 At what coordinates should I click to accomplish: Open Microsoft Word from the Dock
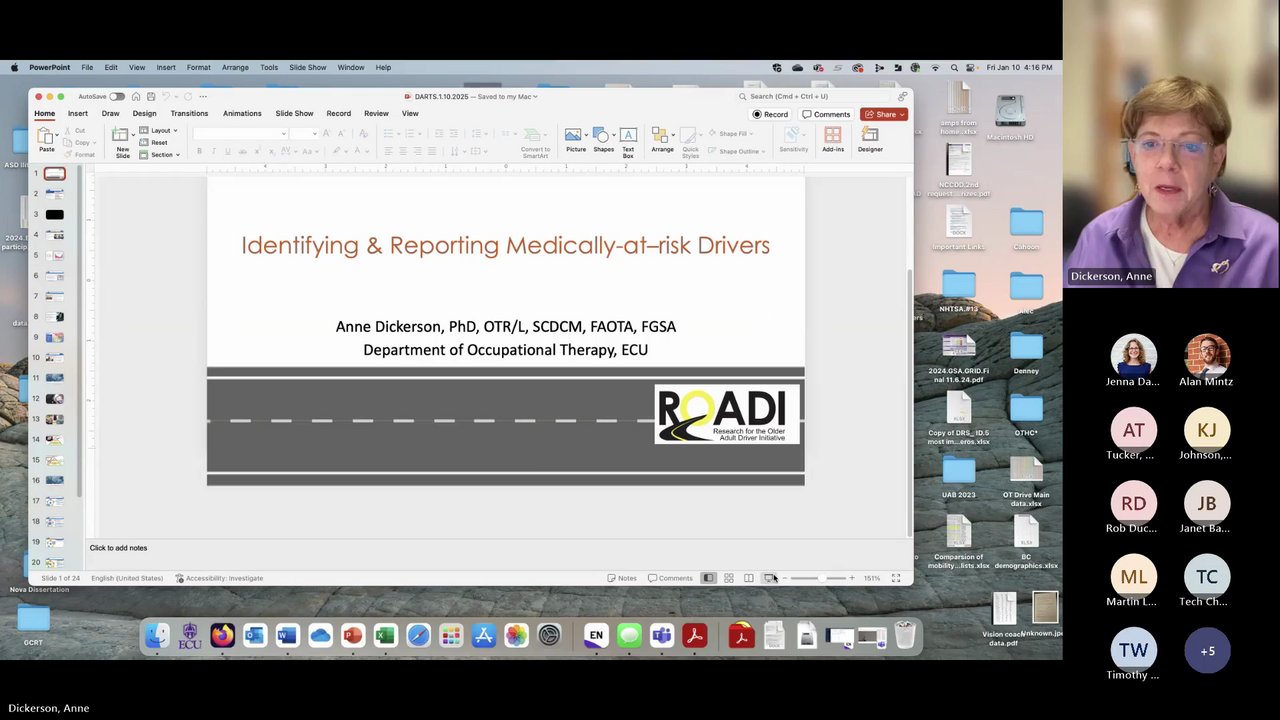coord(287,635)
